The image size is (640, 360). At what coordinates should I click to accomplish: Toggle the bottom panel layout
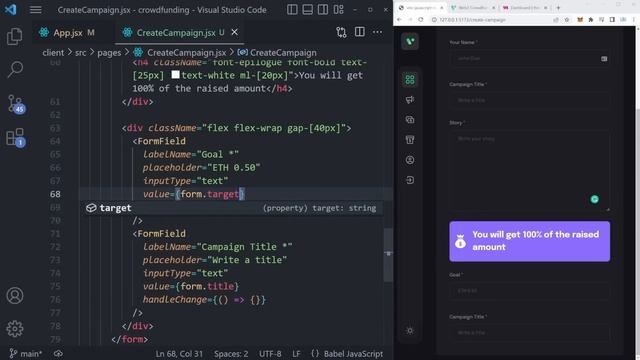[x=307, y=9]
